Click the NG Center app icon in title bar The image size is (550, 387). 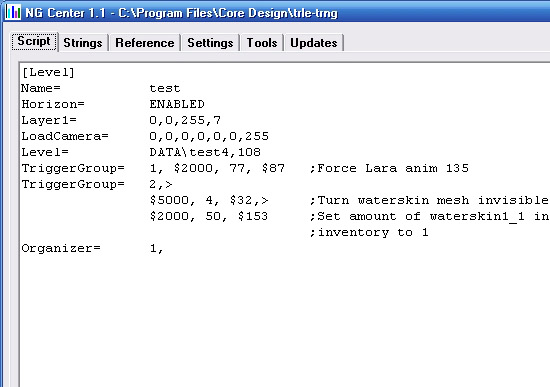pos(13,12)
